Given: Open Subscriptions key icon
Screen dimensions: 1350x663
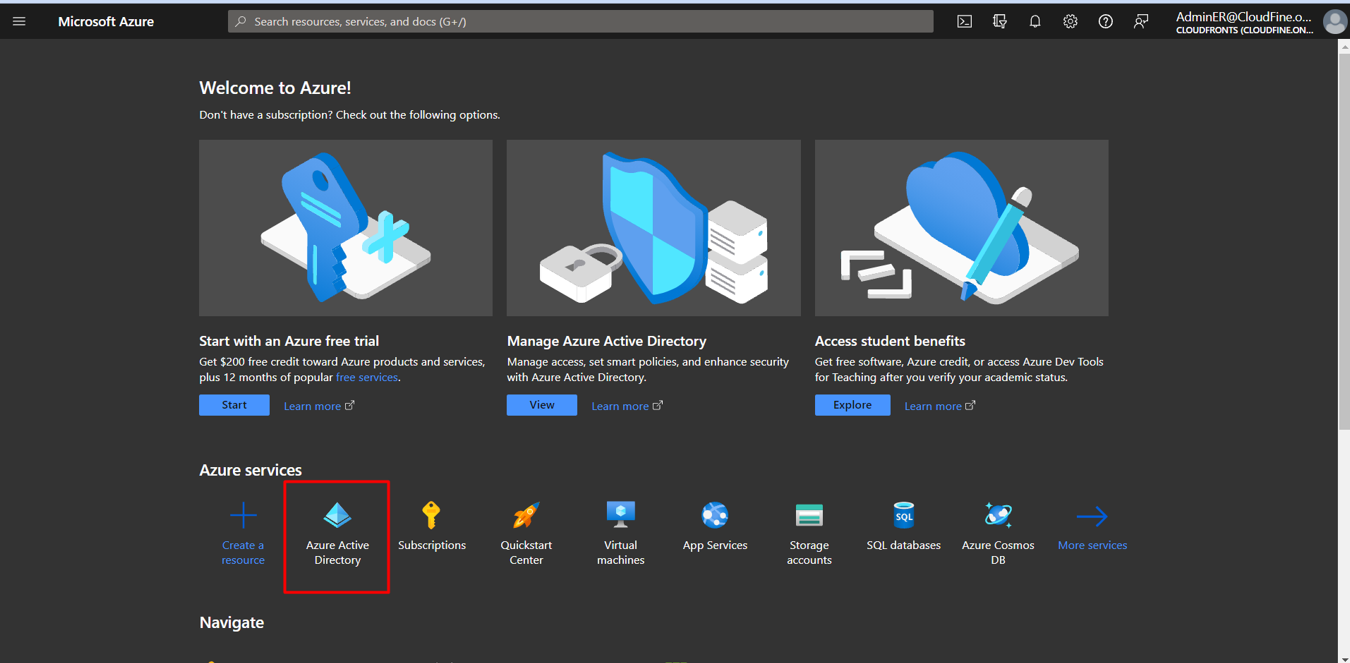Looking at the screenshot, I should [431, 516].
